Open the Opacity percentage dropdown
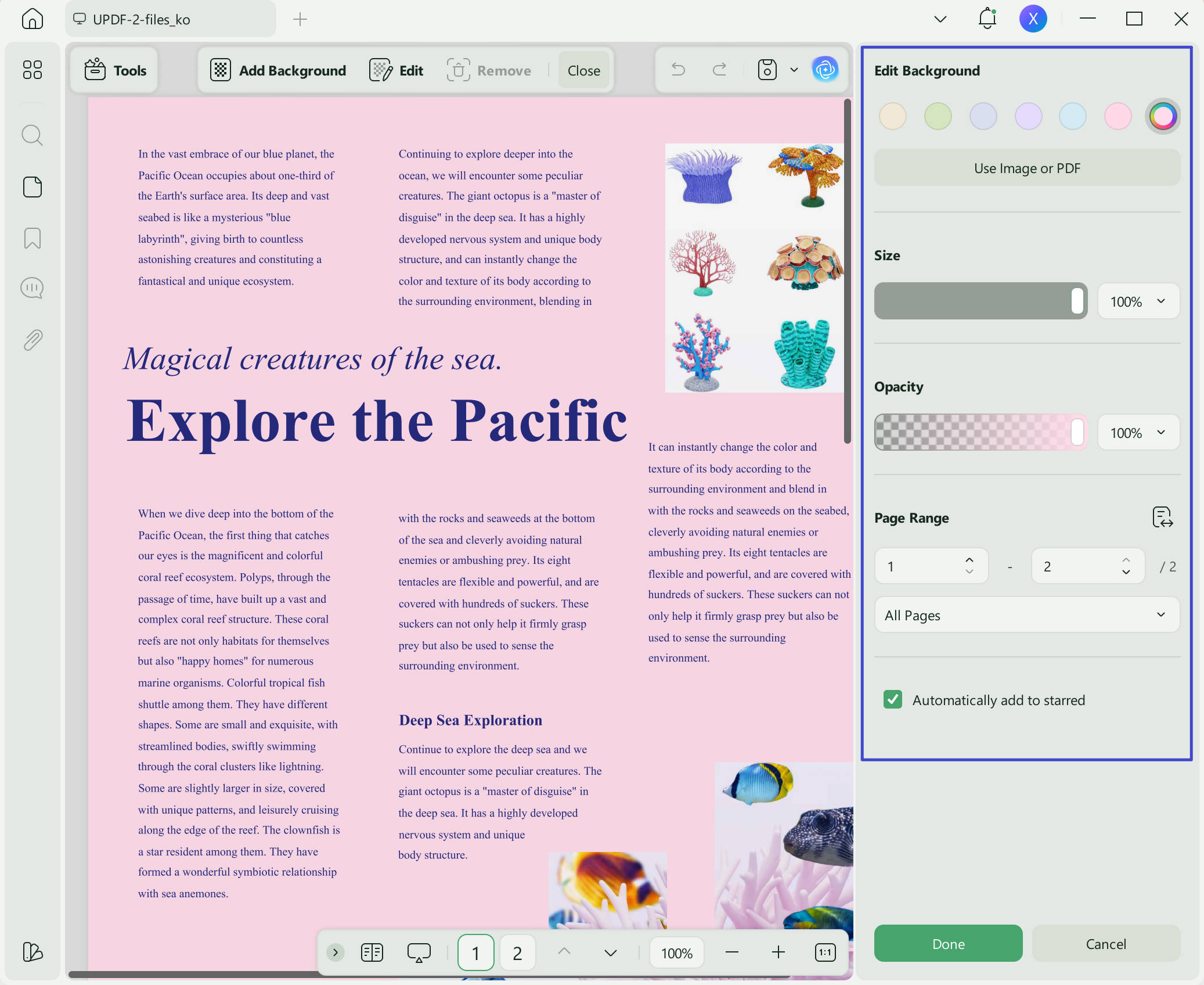The height and width of the screenshot is (985, 1204). point(1138,432)
